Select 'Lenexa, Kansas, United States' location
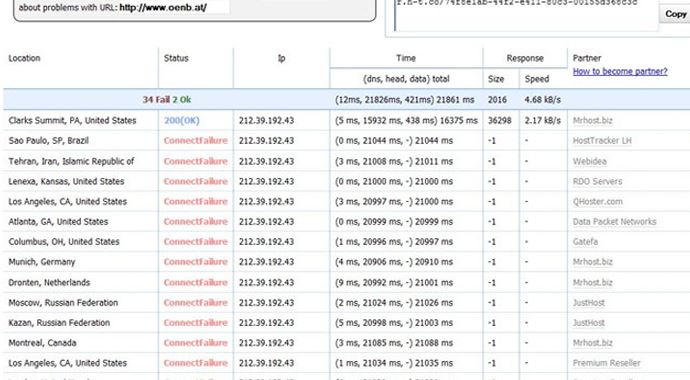The width and height of the screenshot is (690, 380). (66, 182)
